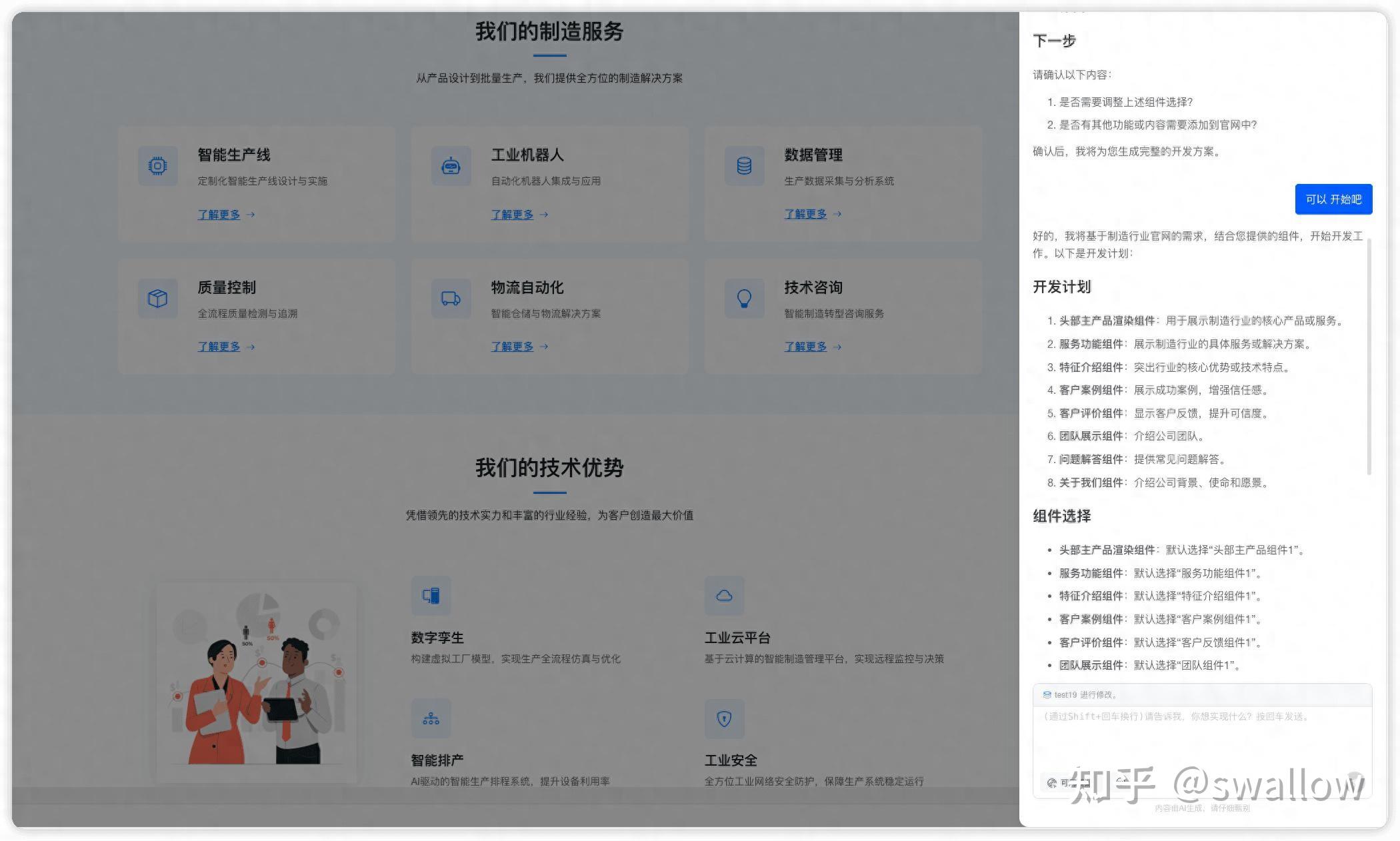Click the 可以 开始吧 chat message bubble
The height and width of the screenshot is (841, 1400).
tap(1333, 199)
